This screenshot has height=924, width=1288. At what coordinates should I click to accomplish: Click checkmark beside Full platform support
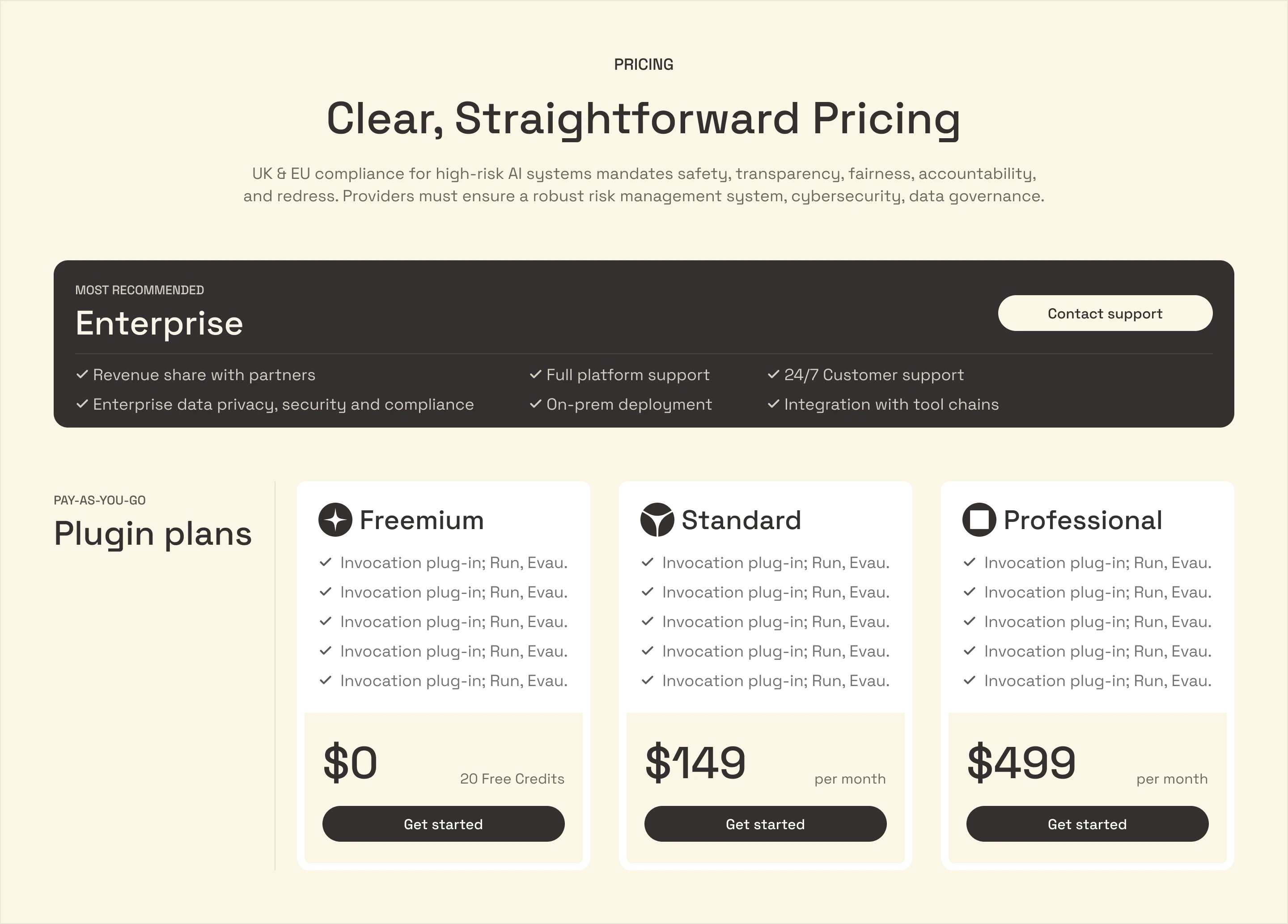coord(535,374)
